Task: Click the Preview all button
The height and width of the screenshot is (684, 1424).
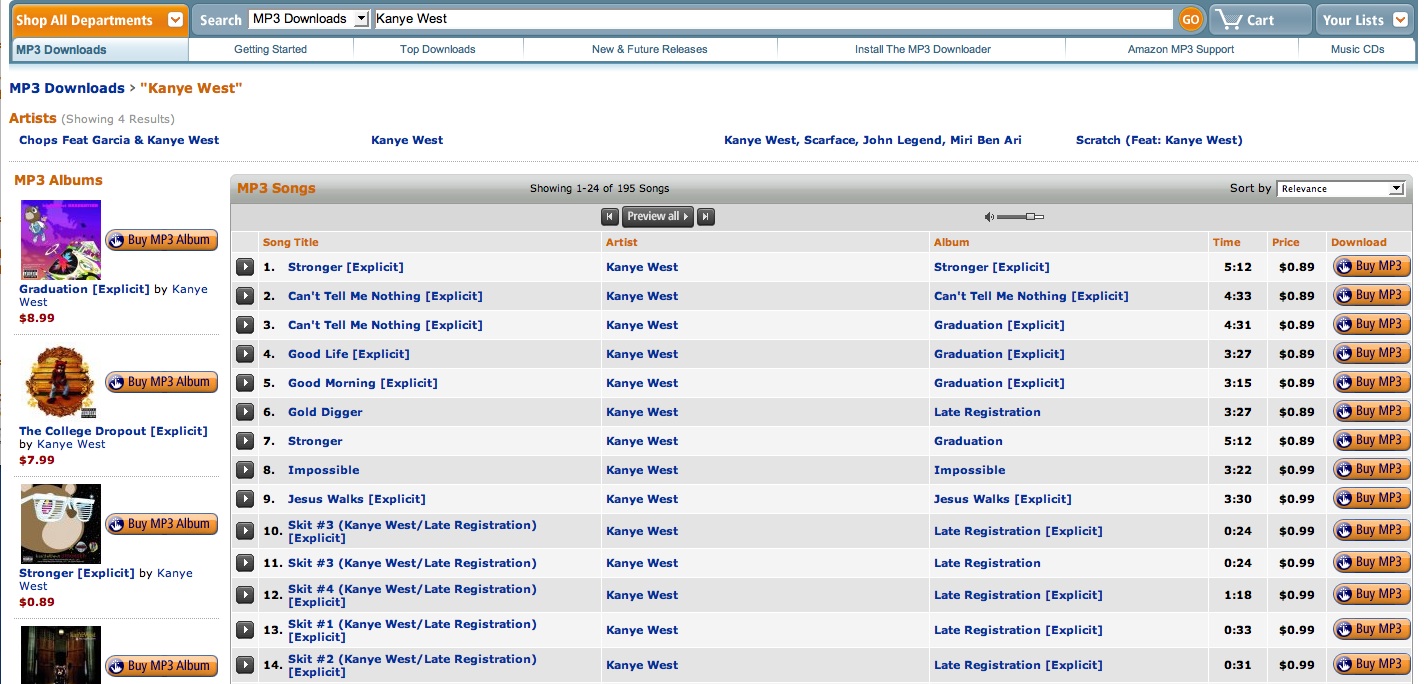Action: pos(657,217)
